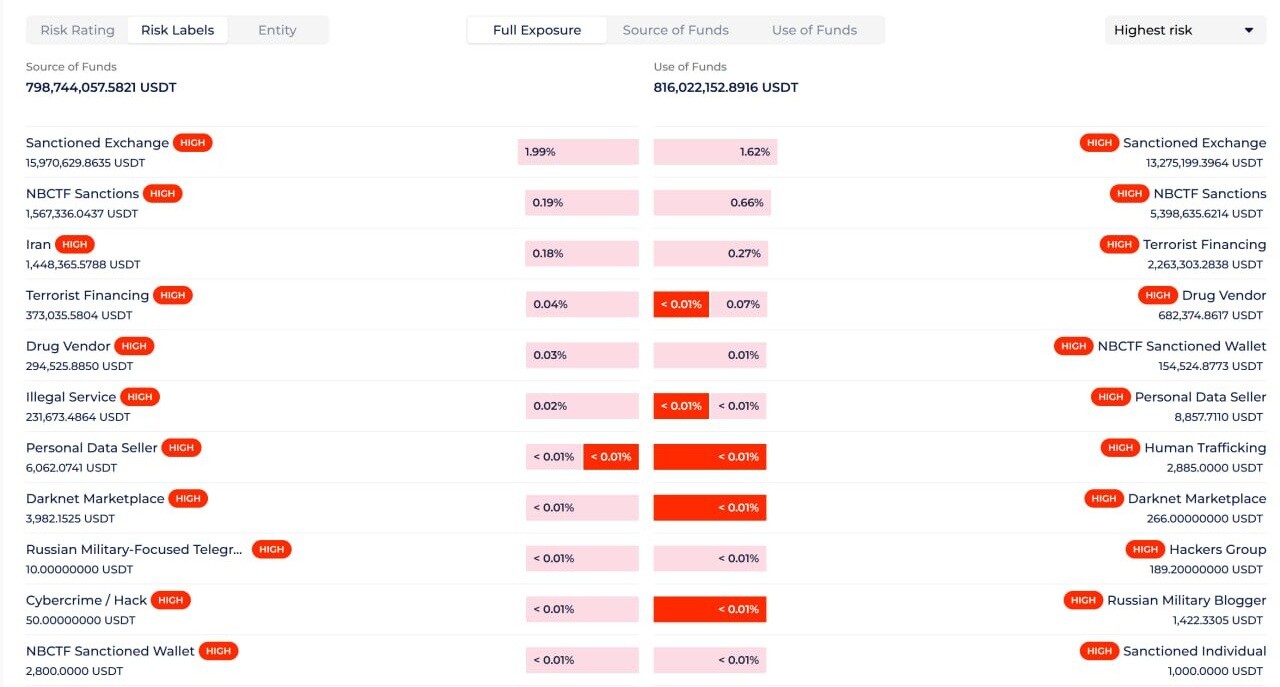This screenshot has height=687, width=1280.
Task: Switch to Use of Funds view
Action: pos(814,30)
